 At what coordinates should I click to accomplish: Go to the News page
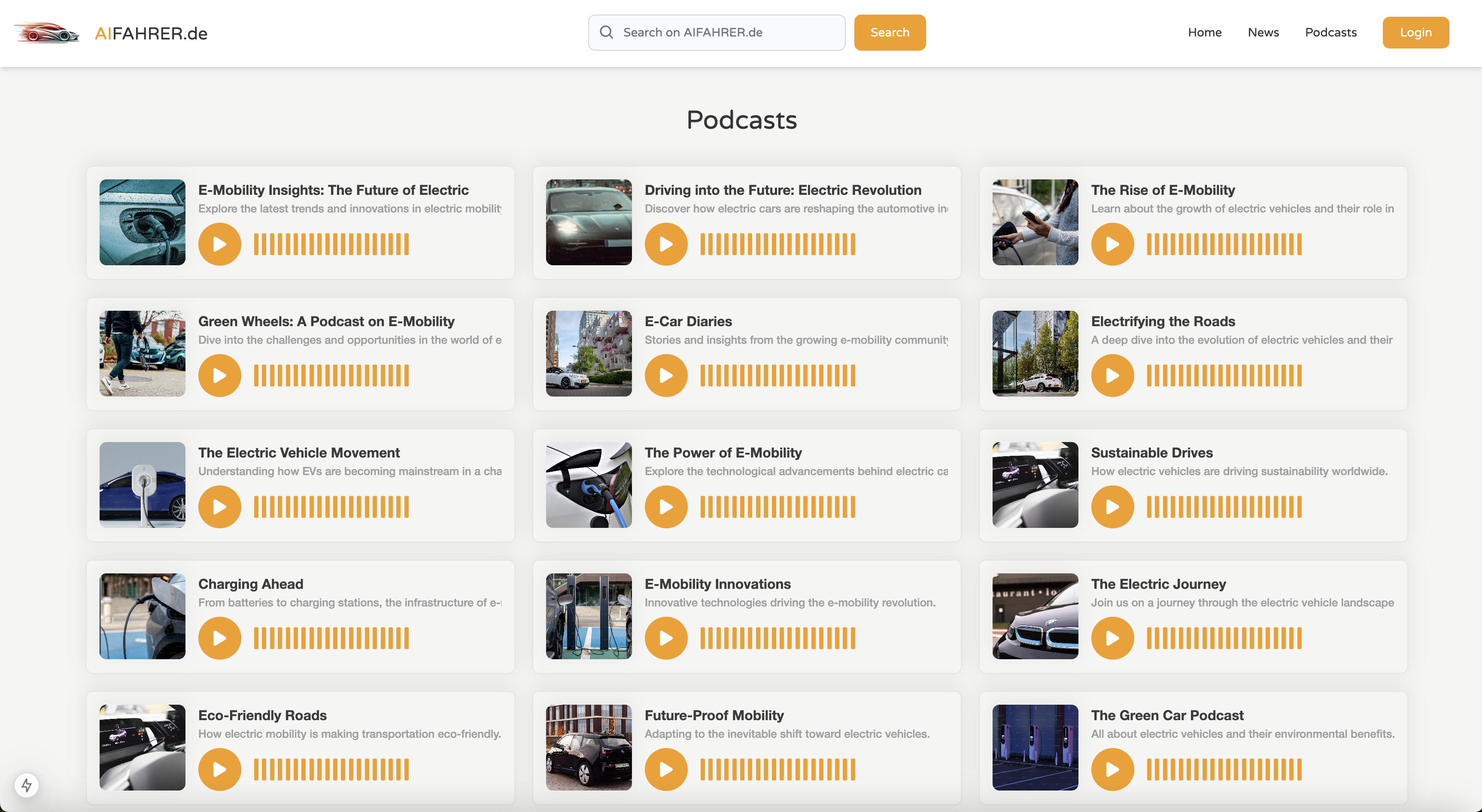tap(1263, 32)
